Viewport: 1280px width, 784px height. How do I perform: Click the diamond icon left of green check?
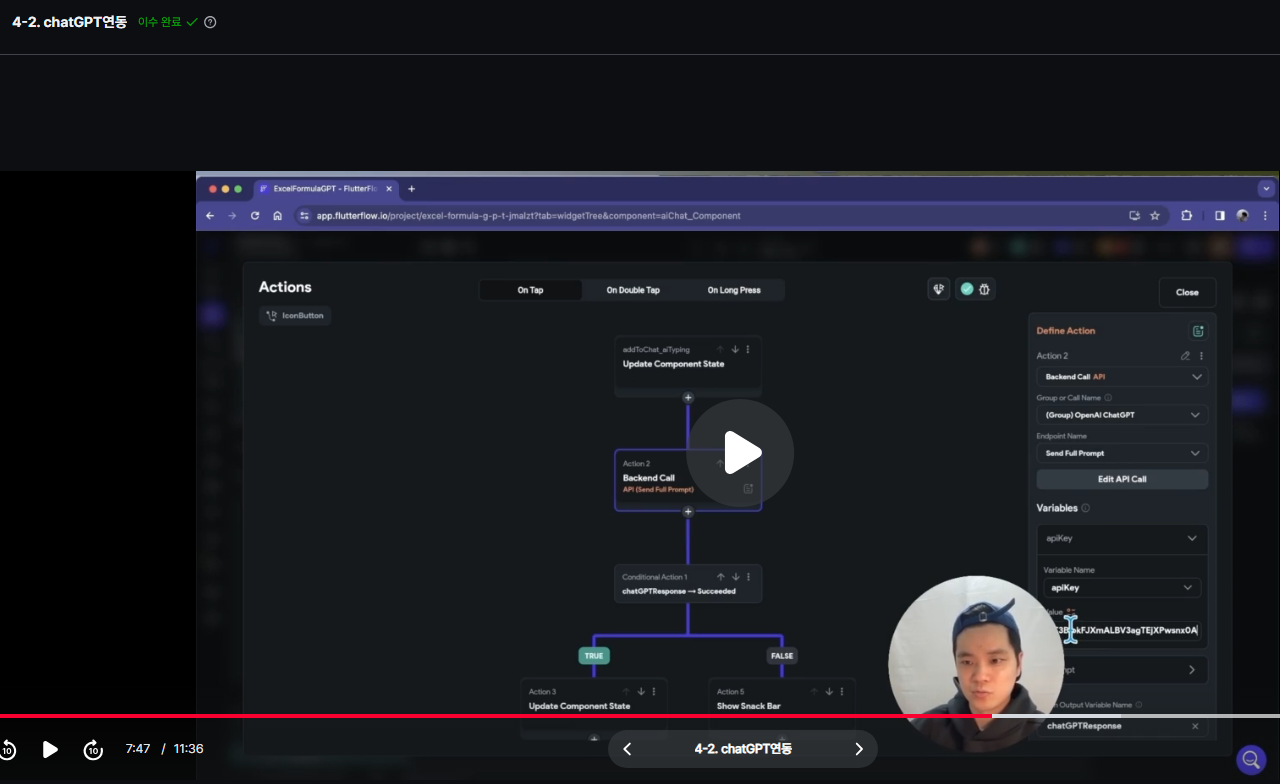pyautogui.click(x=939, y=289)
